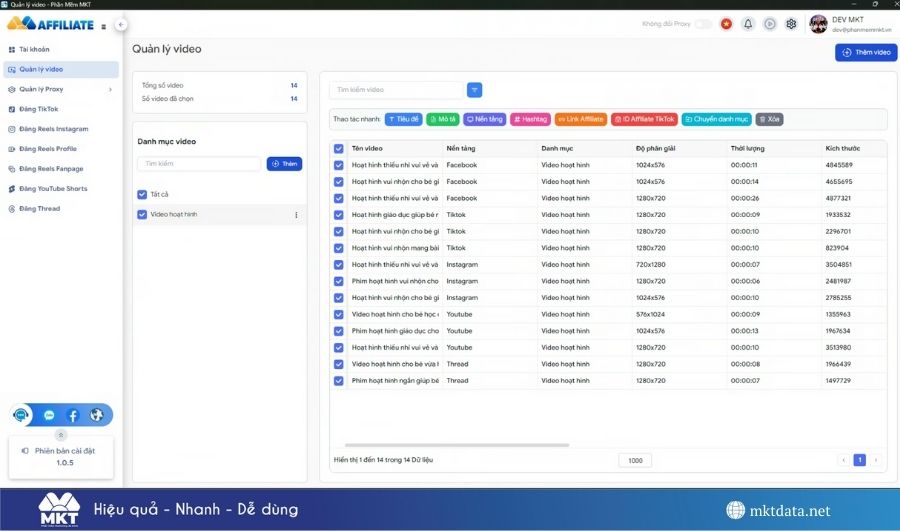Screen dimensions: 900x531
Task: Click the AFFILIATE logo
Action: (51, 24)
